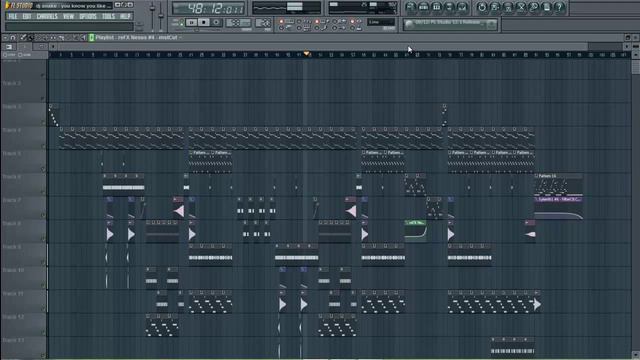Open the browser shortcut icon

[449, 7]
